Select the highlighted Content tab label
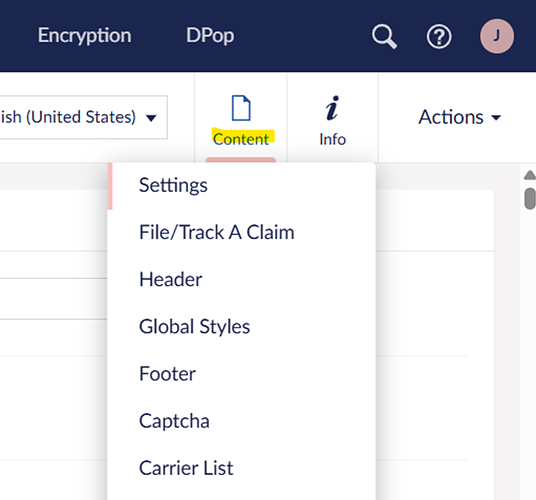The width and height of the screenshot is (536, 500). [x=241, y=139]
